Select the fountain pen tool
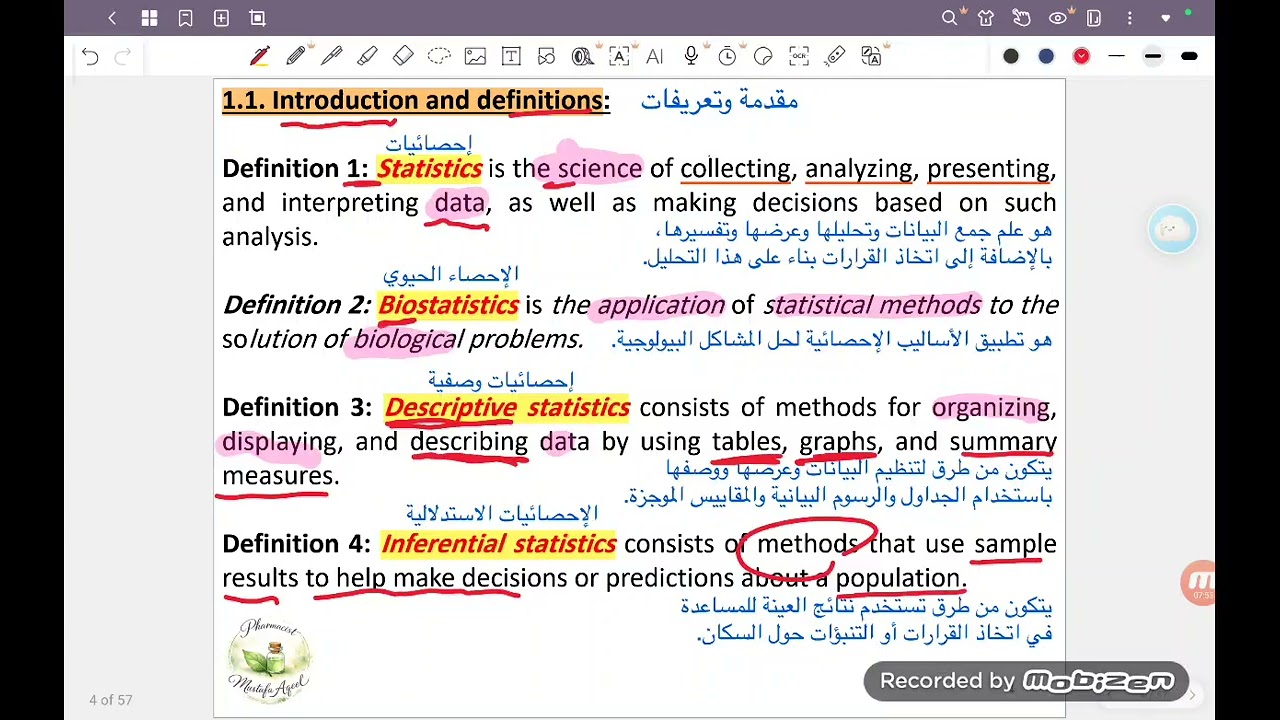This screenshot has width=1280, height=720. coord(331,56)
